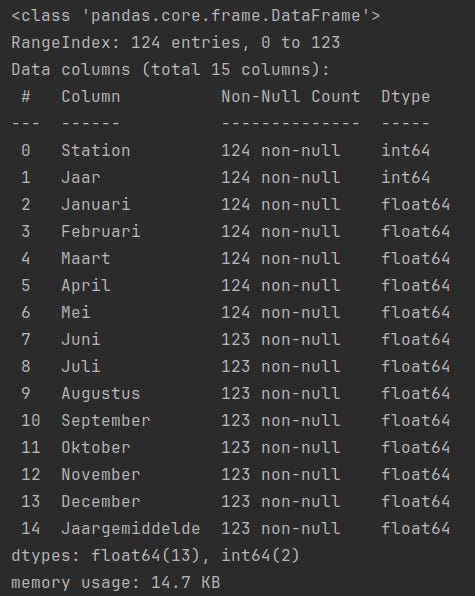Image resolution: width=475 pixels, height=596 pixels.
Task: Click the 'Augustus' column name
Action: 101,394
